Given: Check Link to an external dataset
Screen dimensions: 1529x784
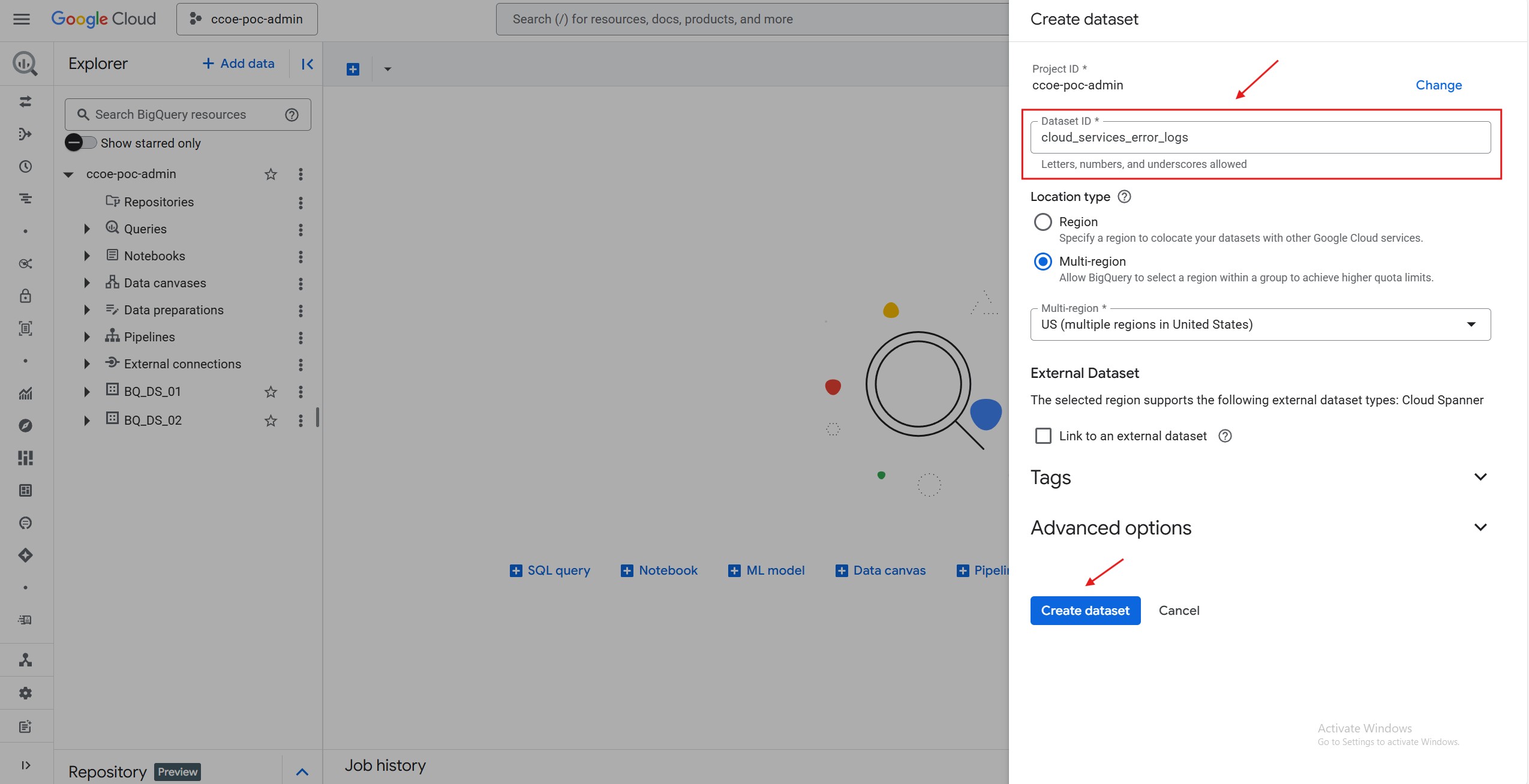Looking at the screenshot, I should (x=1043, y=436).
